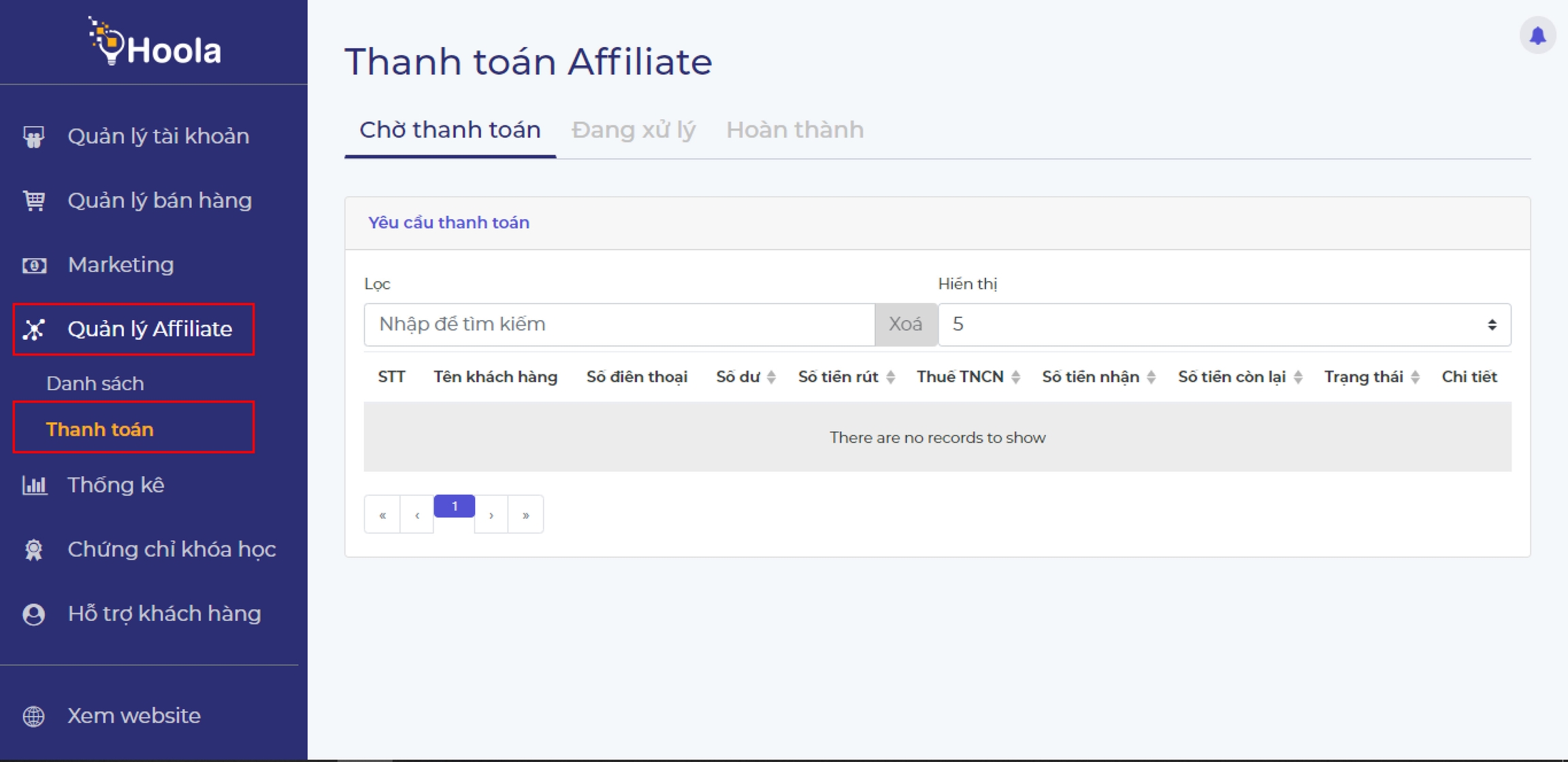Click the Thống kê bar chart icon
The height and width of the screenshot is (762, 1568).
pos(34,485)
